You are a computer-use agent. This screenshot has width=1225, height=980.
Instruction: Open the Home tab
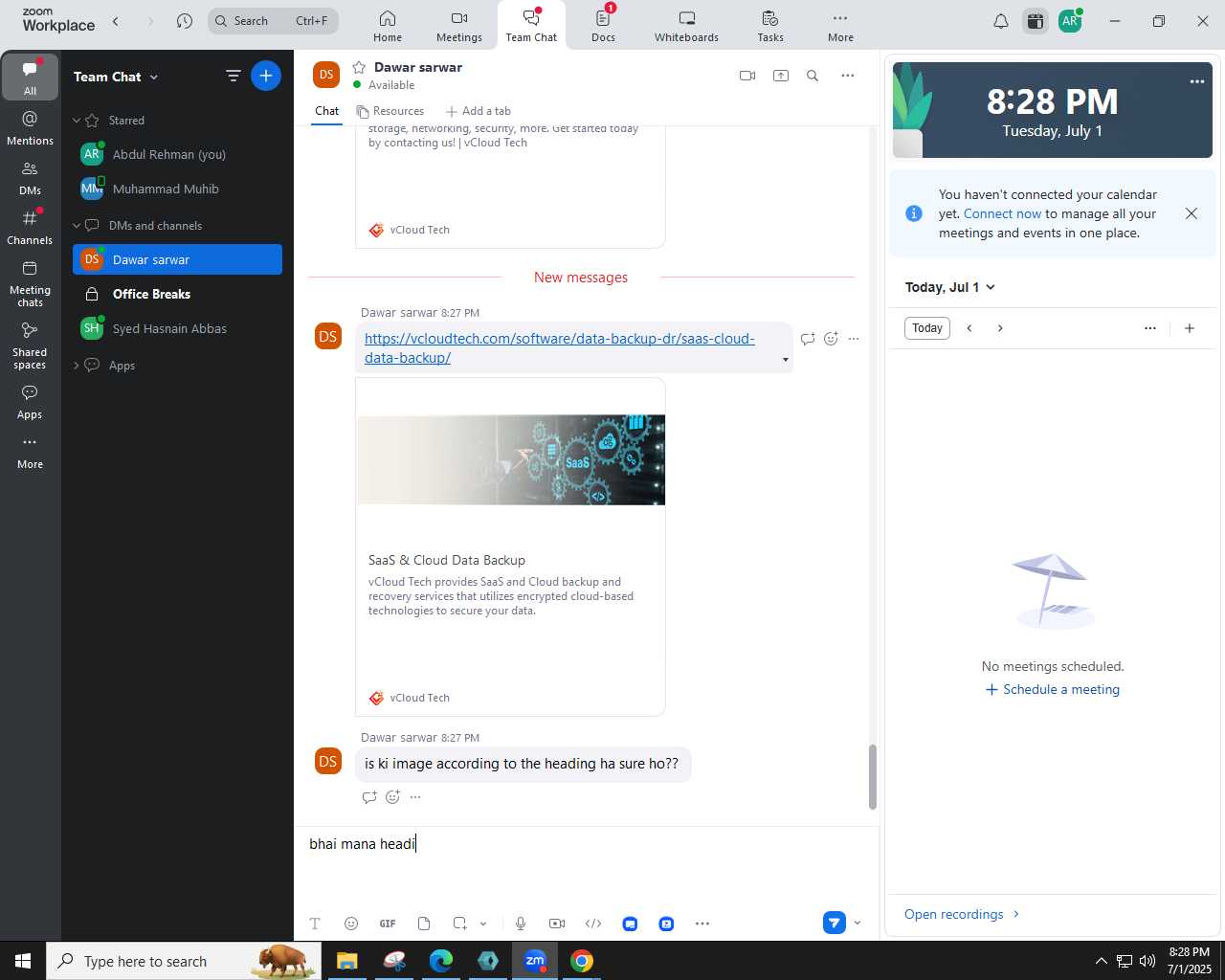tap(388, 26)
